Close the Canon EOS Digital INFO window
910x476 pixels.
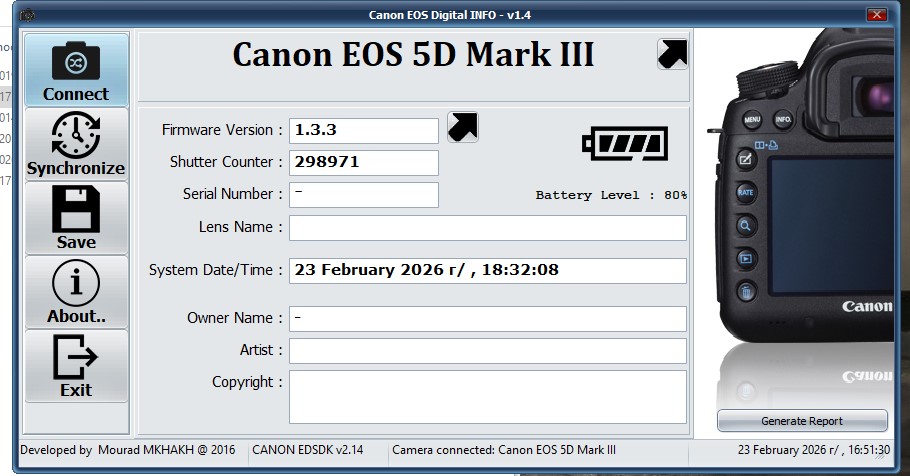(x=876, y=15)
